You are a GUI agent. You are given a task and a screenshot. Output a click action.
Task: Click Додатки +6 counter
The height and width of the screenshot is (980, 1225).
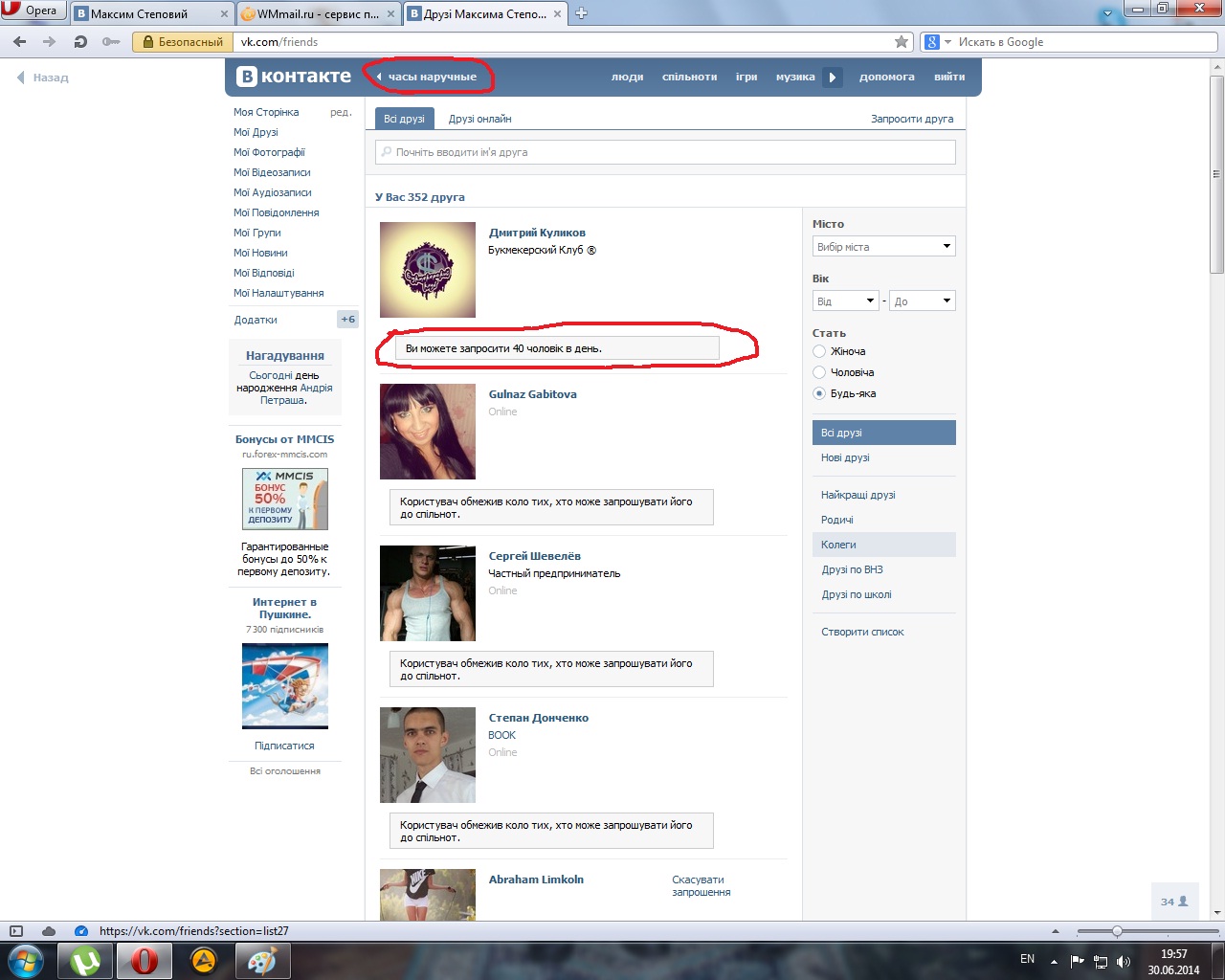pyautogui.click(x=348, y=320)
